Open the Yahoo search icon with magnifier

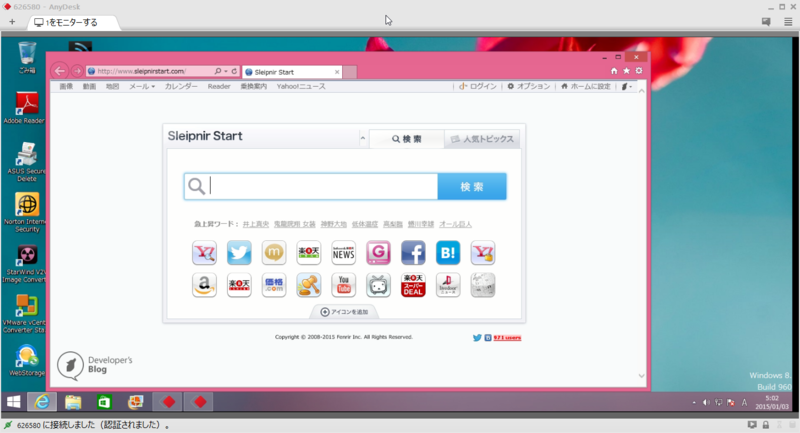205,252
